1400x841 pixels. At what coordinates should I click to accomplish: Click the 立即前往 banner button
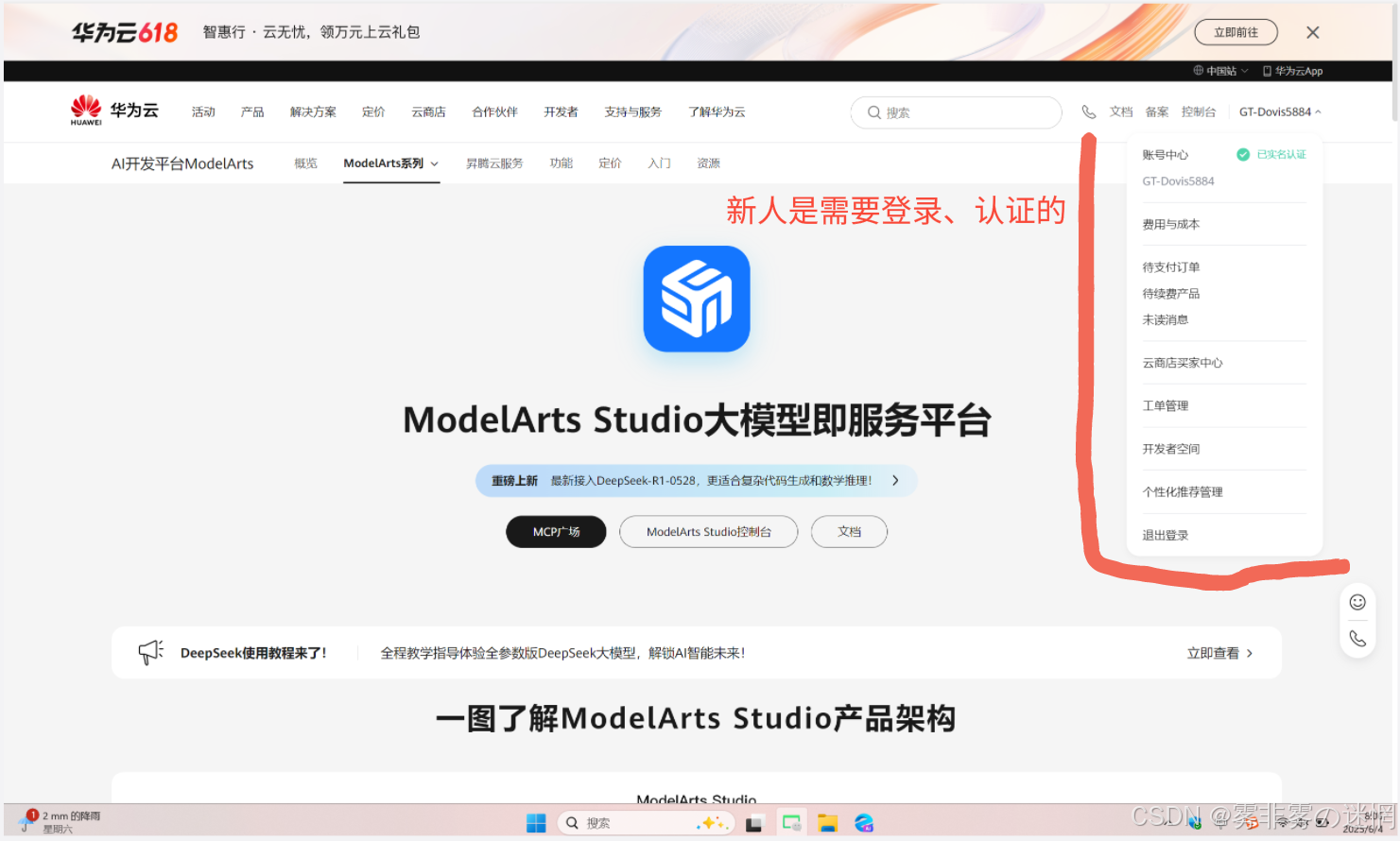click(1236, 32)
